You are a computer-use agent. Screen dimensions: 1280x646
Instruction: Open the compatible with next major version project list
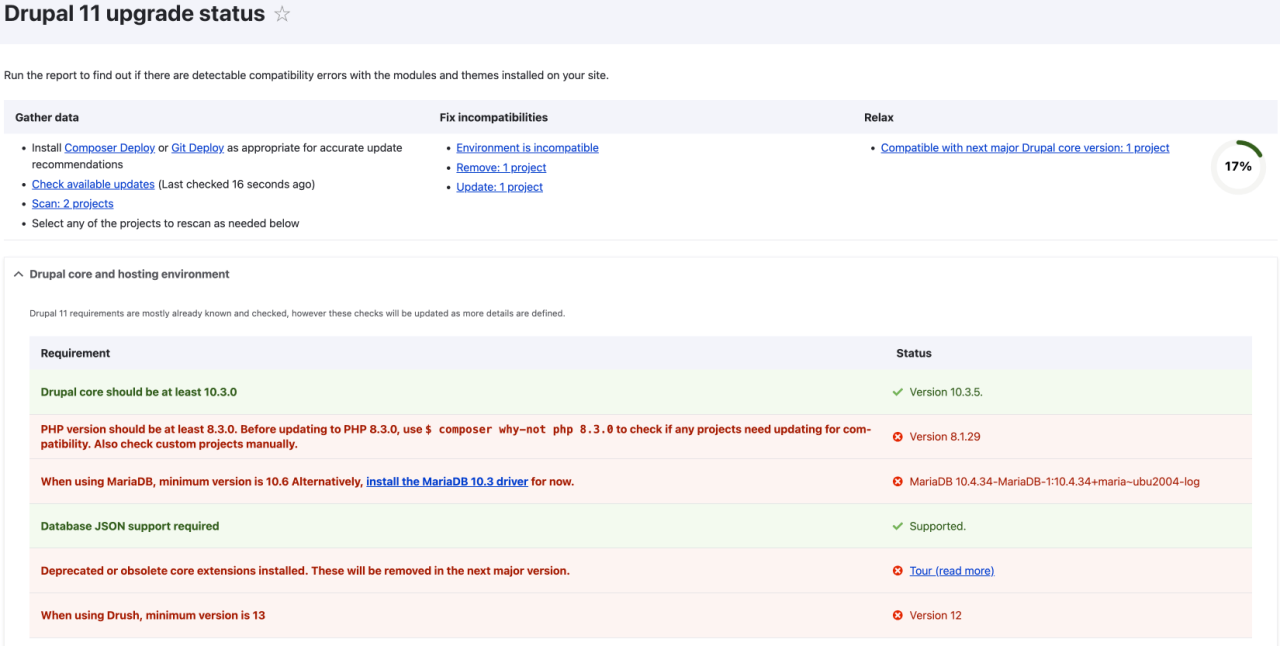[x=1024, y=147]
